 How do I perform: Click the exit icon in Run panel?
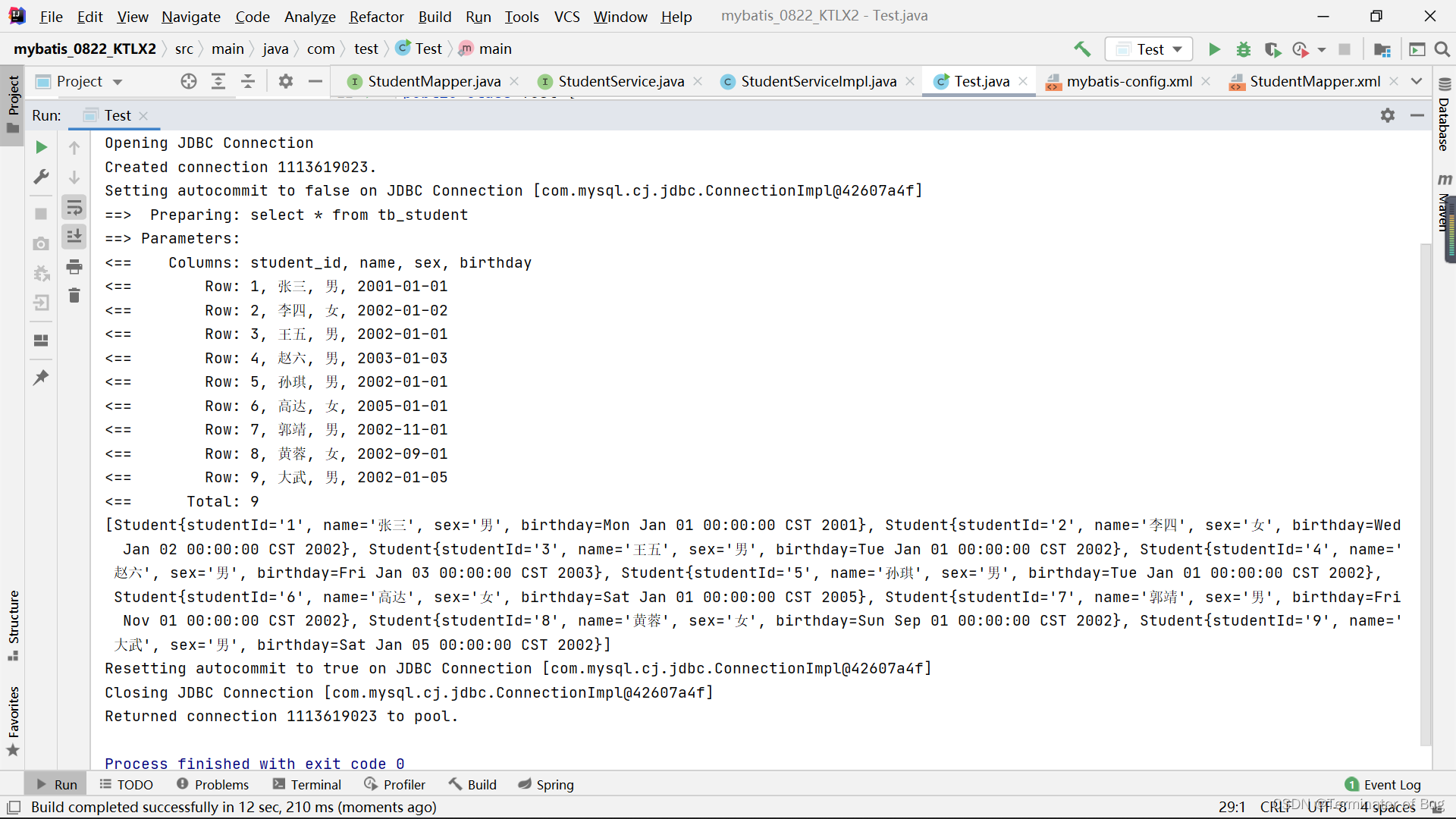click(x=42, y=303)
